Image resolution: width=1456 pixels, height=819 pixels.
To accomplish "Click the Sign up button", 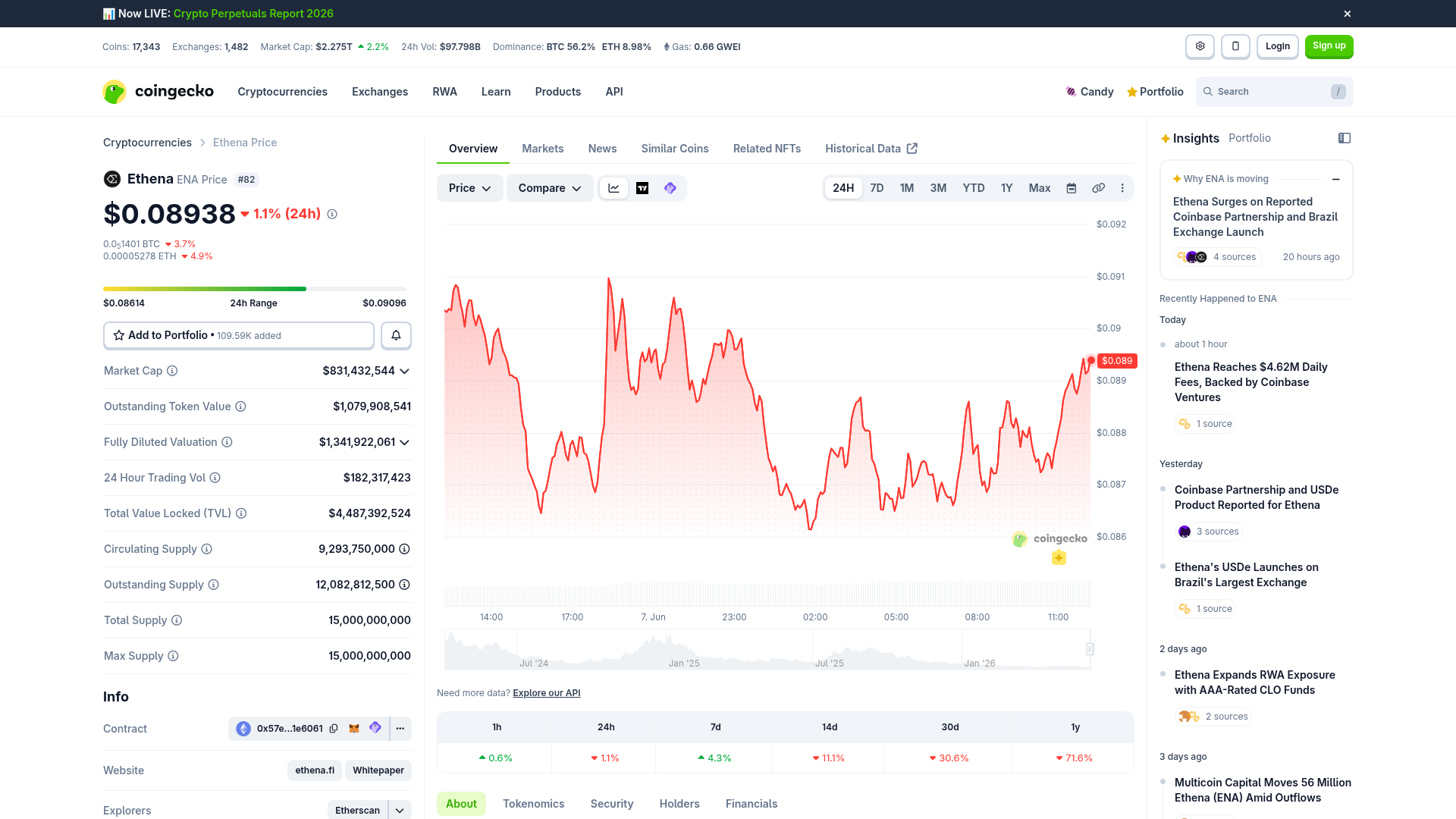I will click(1329, 46).
